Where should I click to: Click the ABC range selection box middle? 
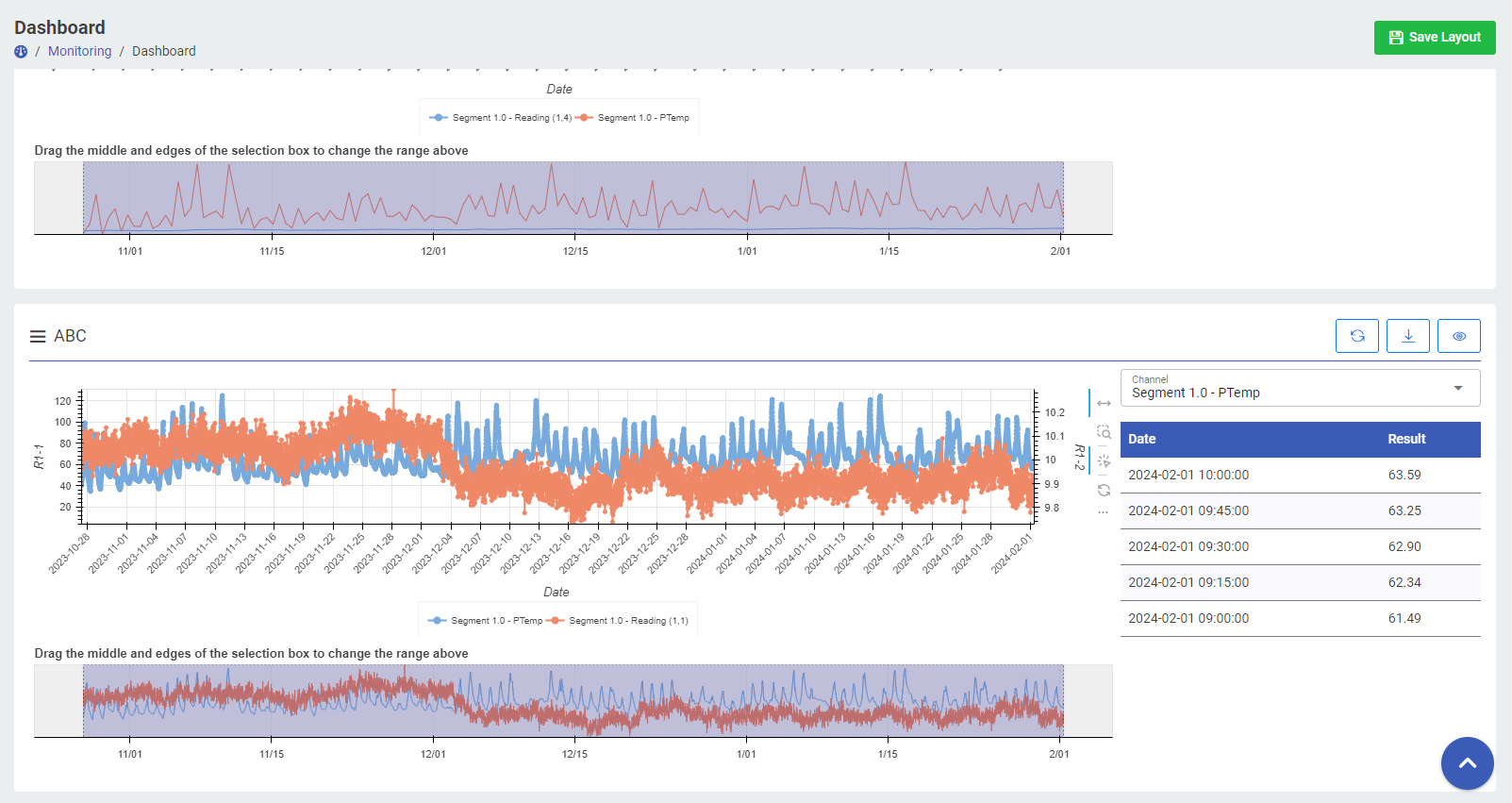(573, 701)
